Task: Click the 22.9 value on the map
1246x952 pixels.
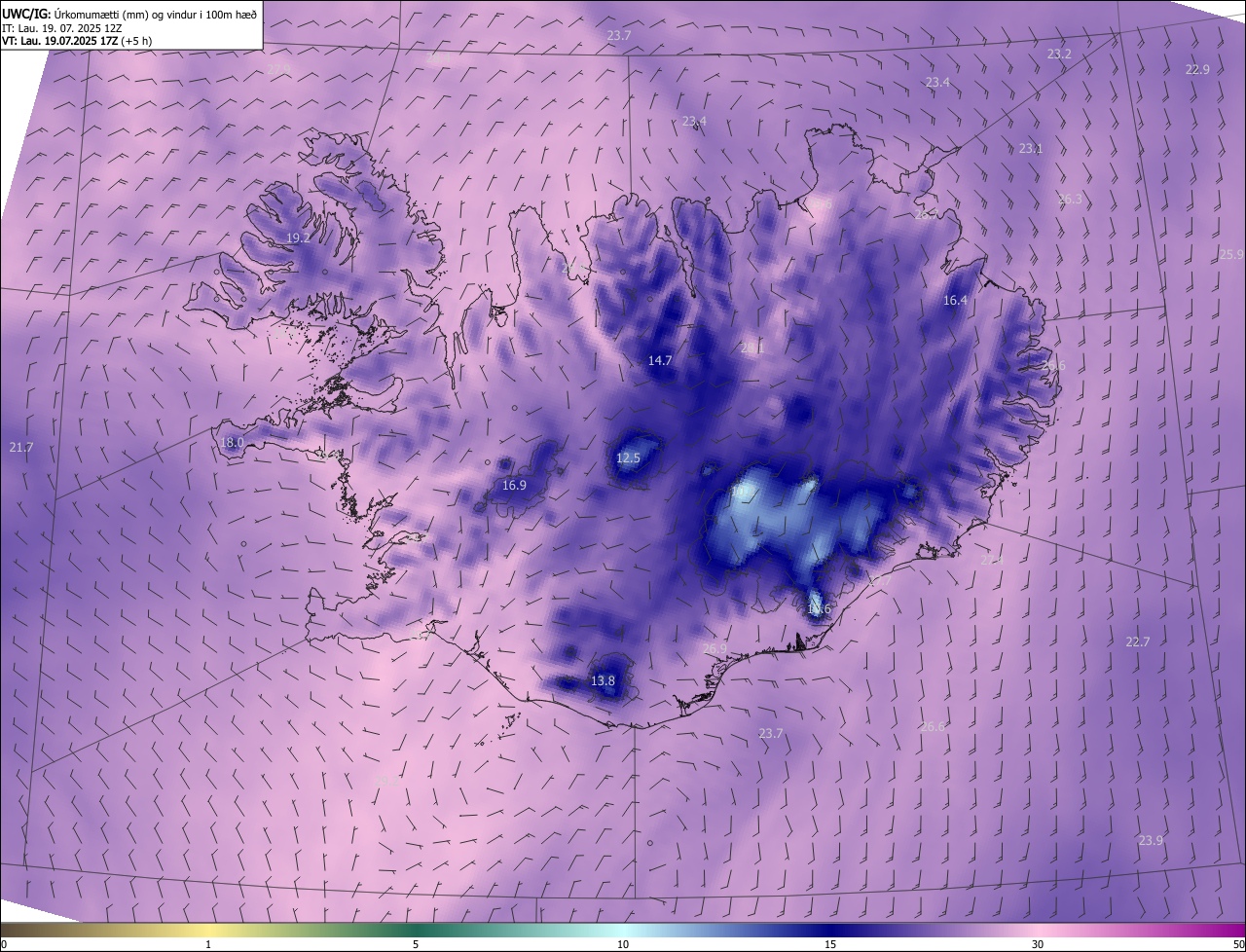Action: [x=1197, y=69]
